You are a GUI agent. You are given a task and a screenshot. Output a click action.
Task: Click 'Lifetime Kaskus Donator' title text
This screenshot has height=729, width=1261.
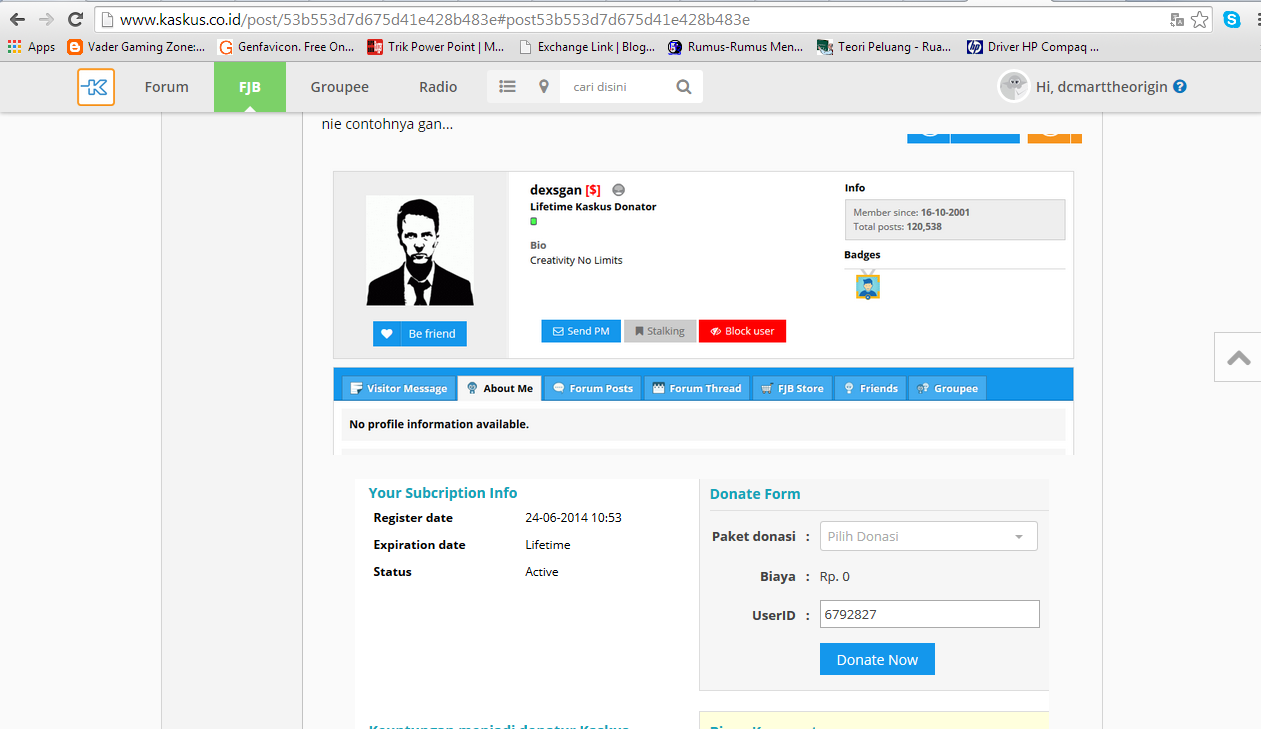point(593,207)
